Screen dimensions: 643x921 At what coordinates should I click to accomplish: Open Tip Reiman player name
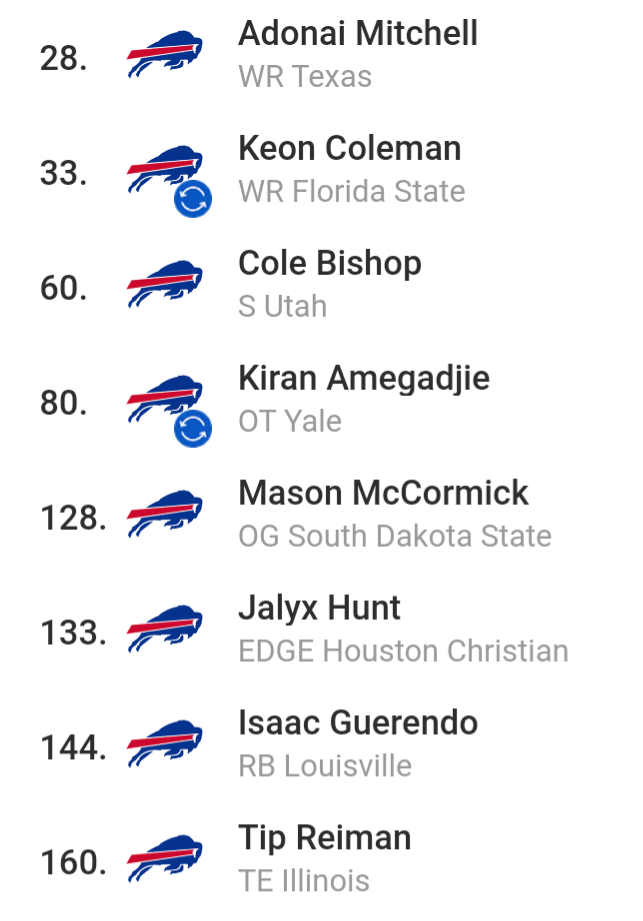coord(324,838)
